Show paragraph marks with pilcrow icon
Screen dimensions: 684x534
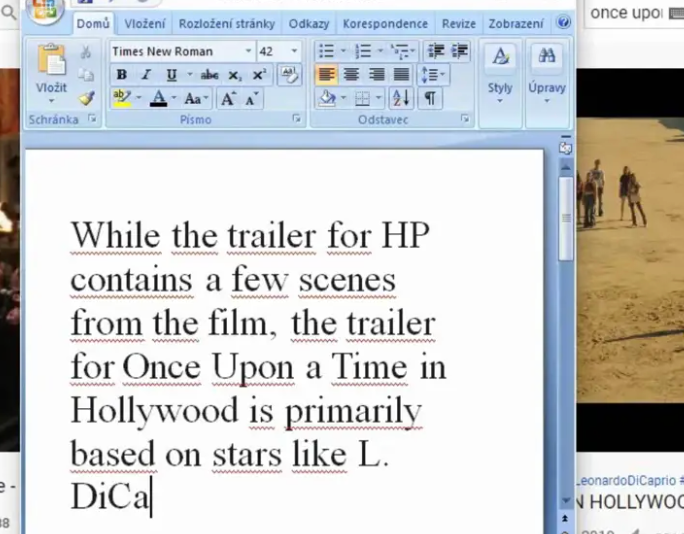point(430,99)
